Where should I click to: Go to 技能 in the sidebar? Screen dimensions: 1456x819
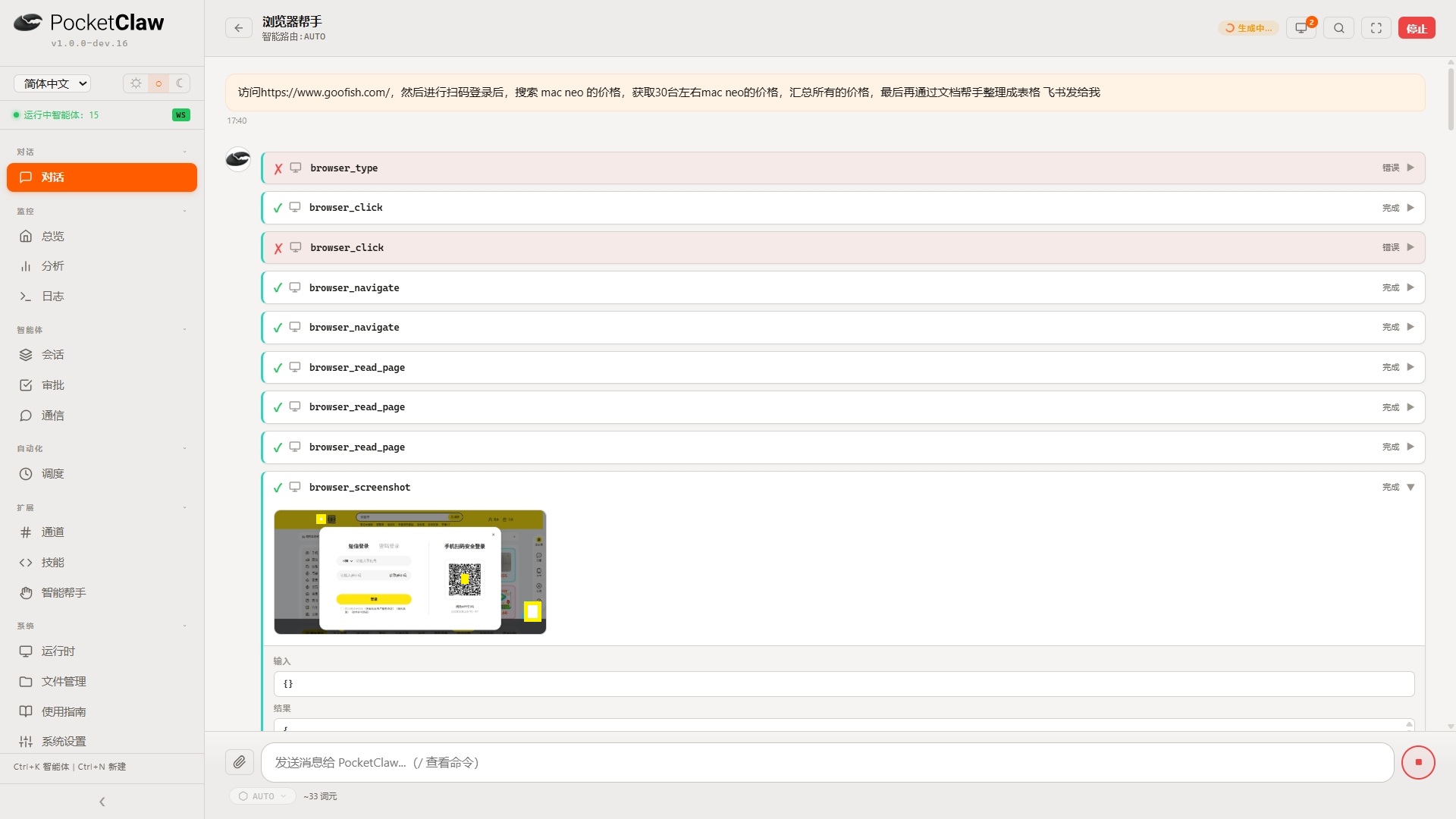[x=102, y=563]
